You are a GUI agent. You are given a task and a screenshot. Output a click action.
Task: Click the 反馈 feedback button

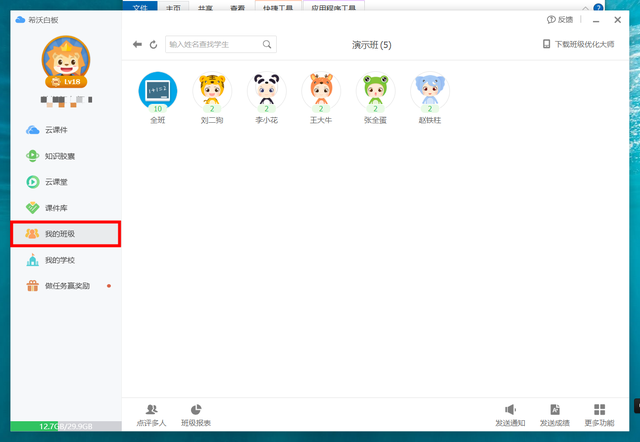pyautogui.click(x=560, y=20)
